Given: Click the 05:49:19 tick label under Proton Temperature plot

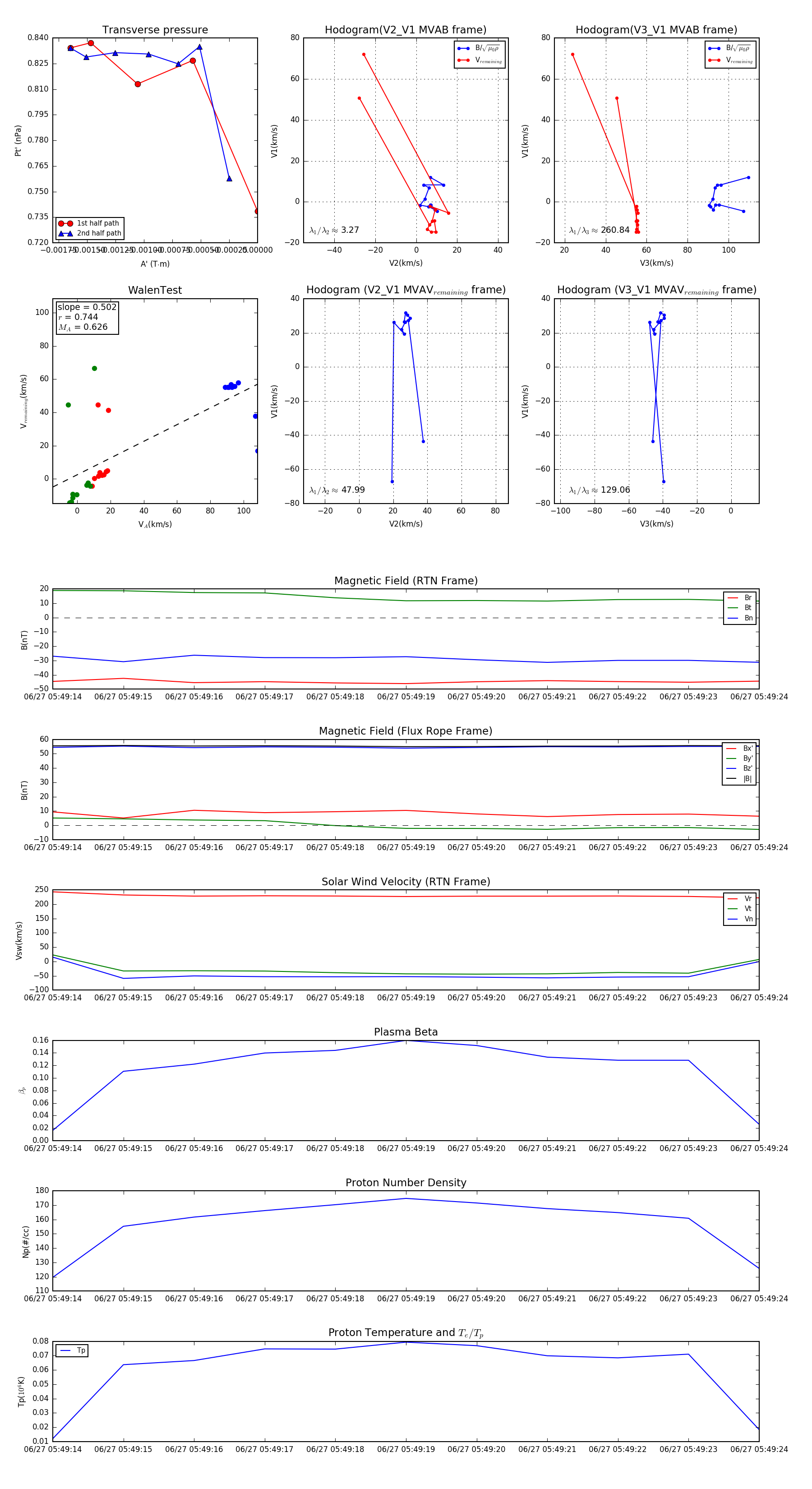Looking at the screenshot, I should pos(406,1449).
